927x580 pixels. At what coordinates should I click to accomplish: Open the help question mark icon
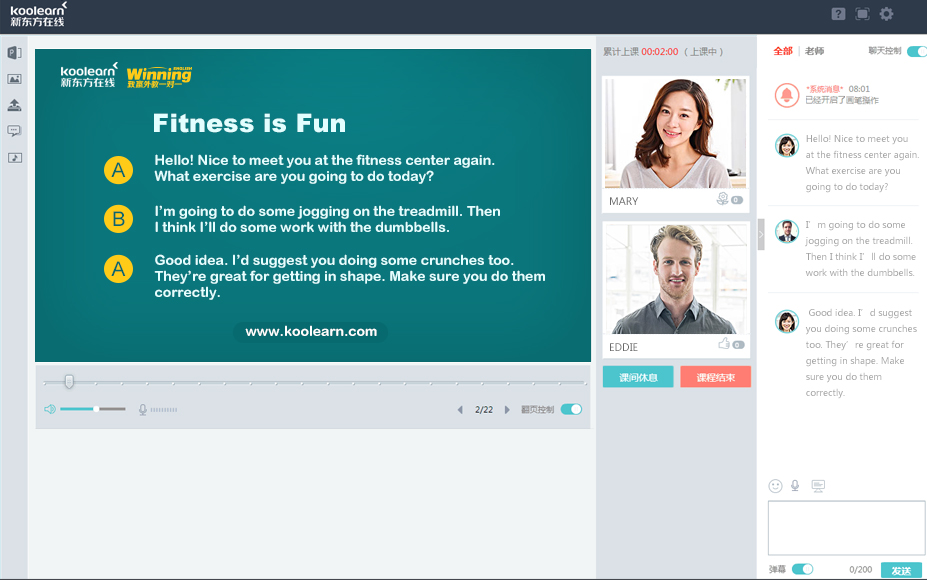pyautogui.click(x=838, y=14)
